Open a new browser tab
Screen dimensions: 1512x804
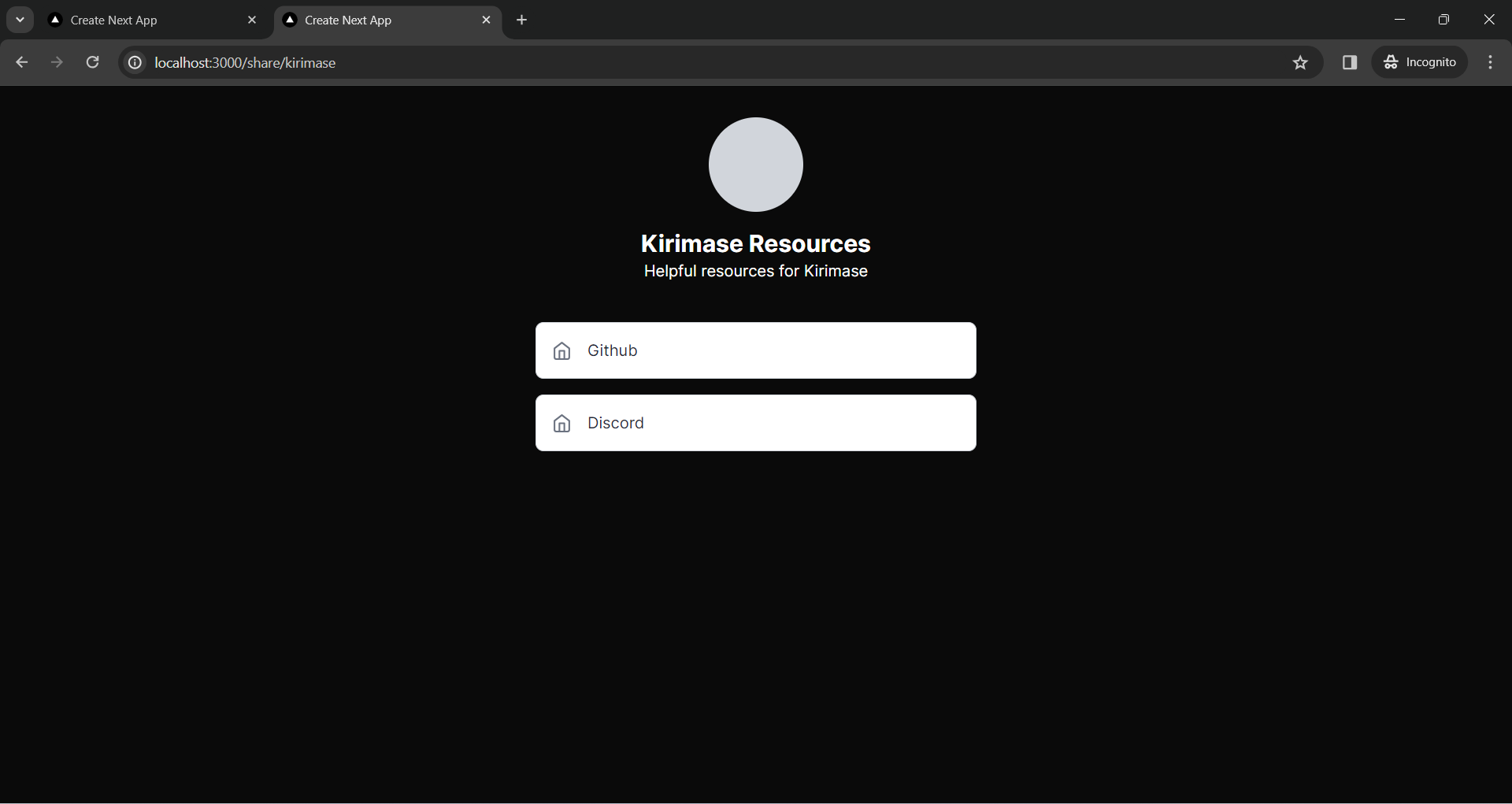click(521, 20)
